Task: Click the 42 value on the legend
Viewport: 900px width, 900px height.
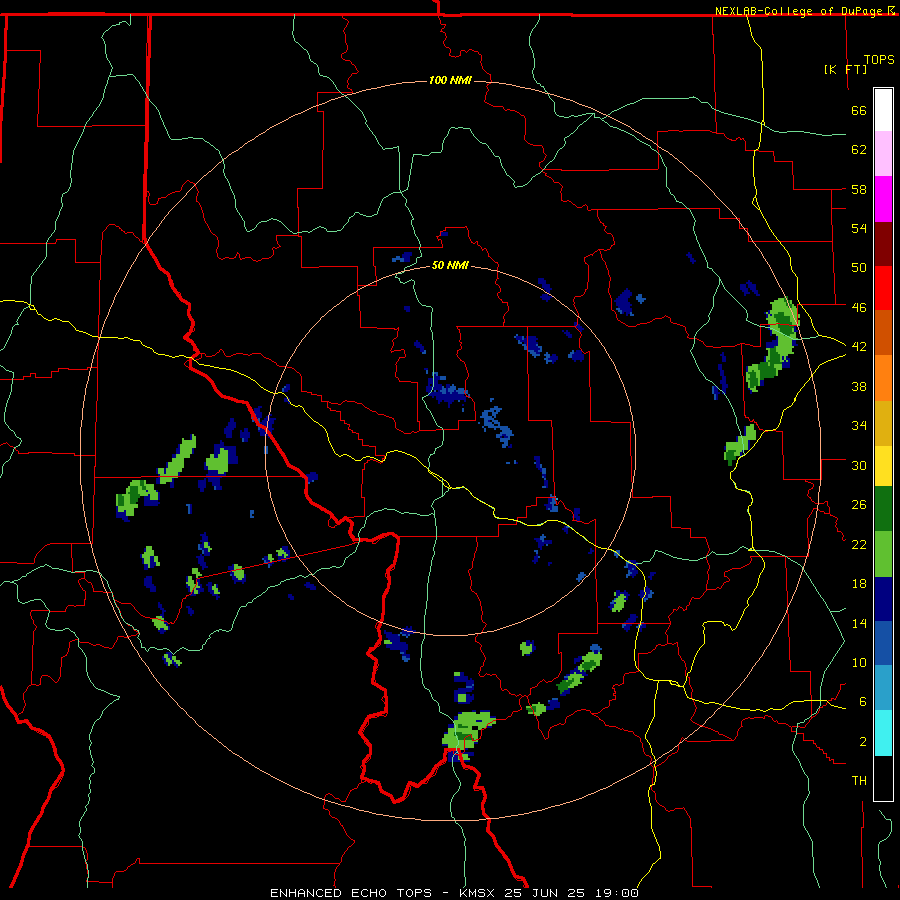Action: pyautogui.click(x=859, y=347)
